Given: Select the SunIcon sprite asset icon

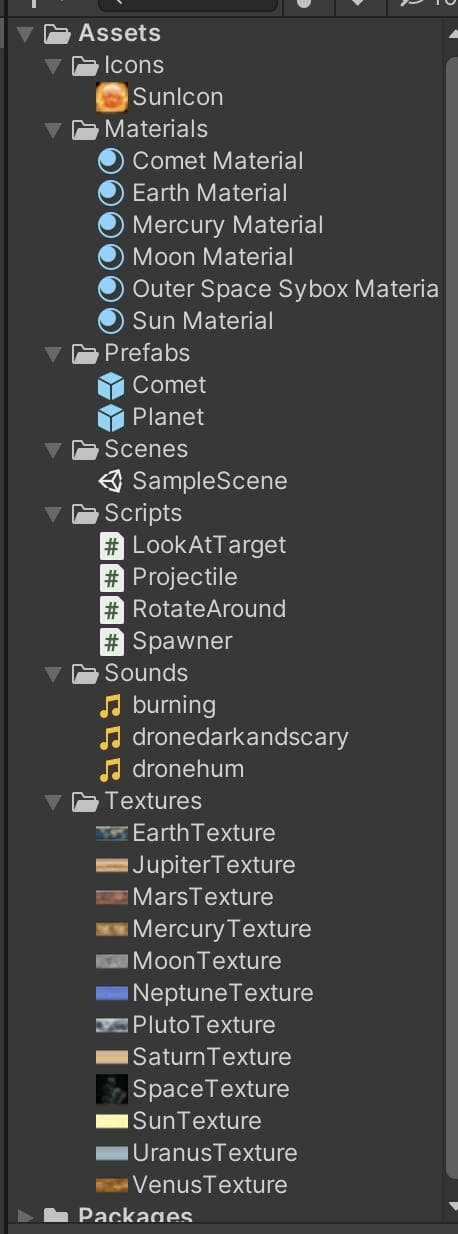Looking at the screenshot, I should [111, 97].
